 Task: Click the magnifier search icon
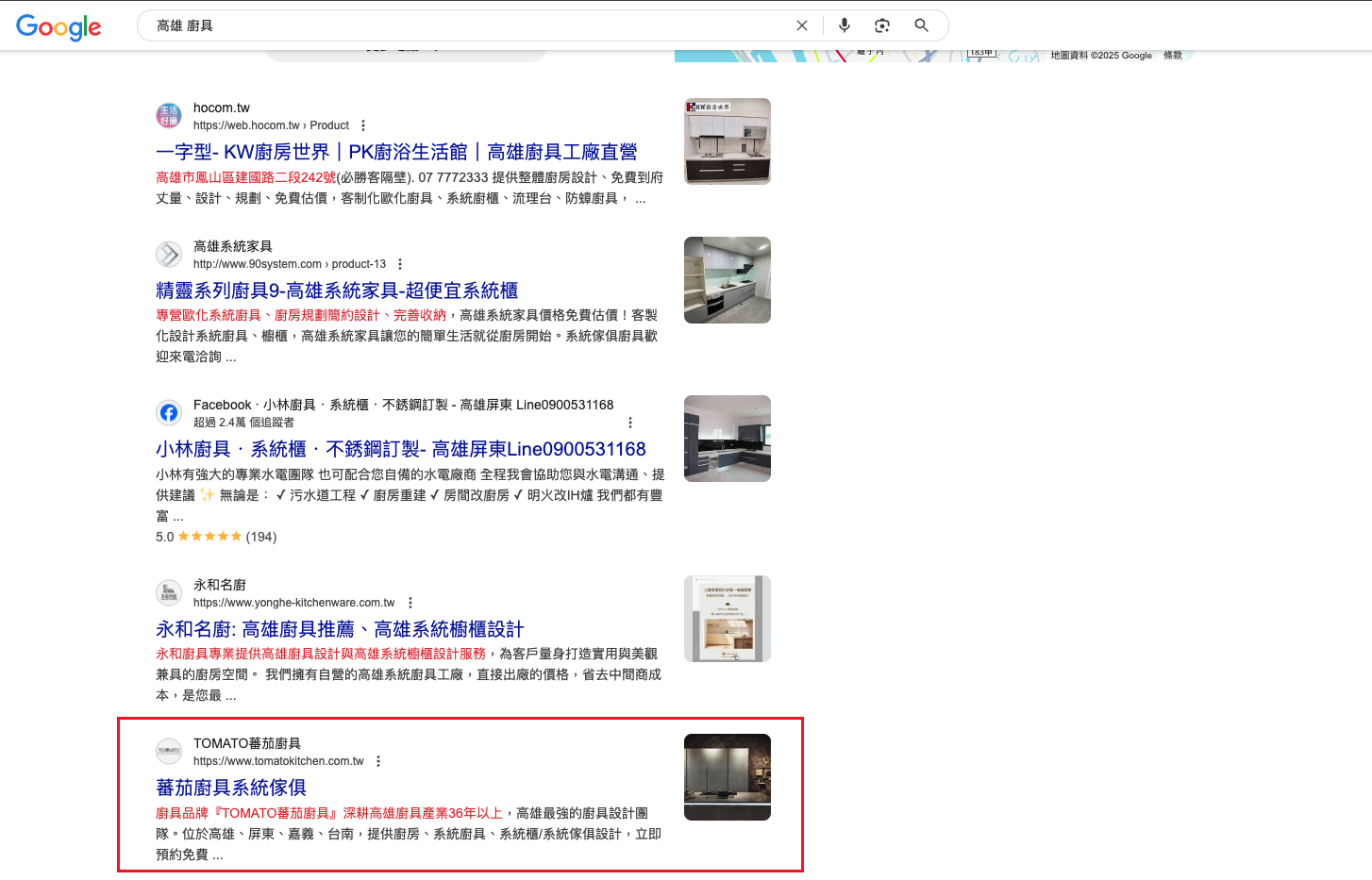[x=922, y=25]
